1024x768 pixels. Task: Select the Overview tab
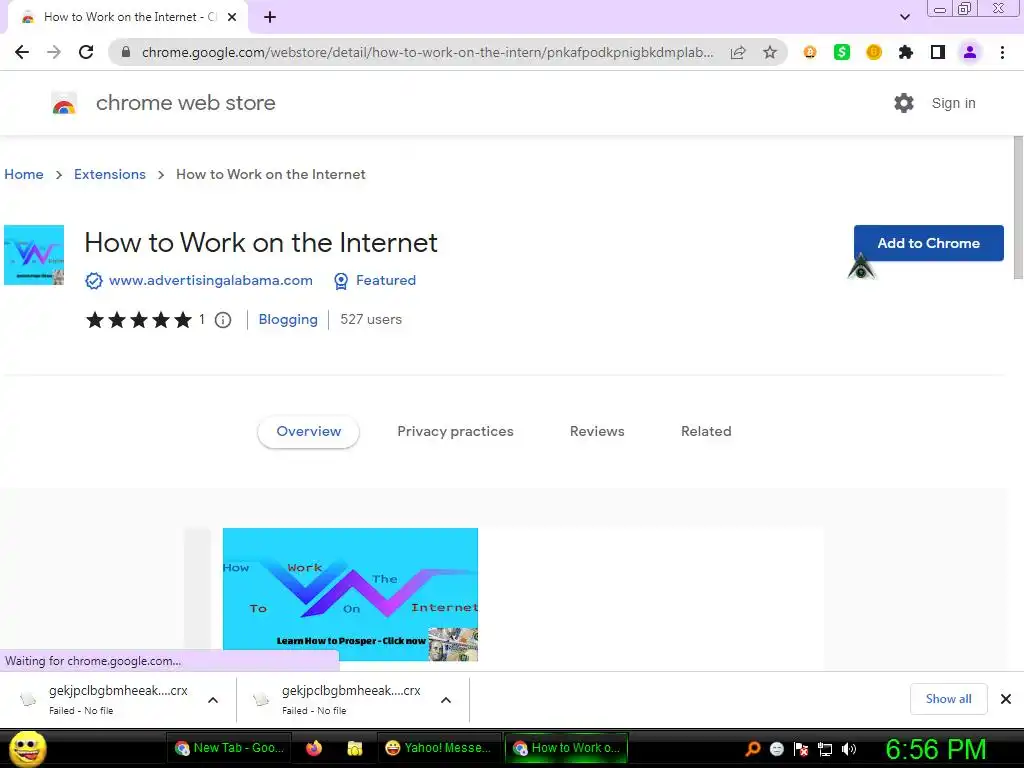pyautogui.click(x=308, y=432)
